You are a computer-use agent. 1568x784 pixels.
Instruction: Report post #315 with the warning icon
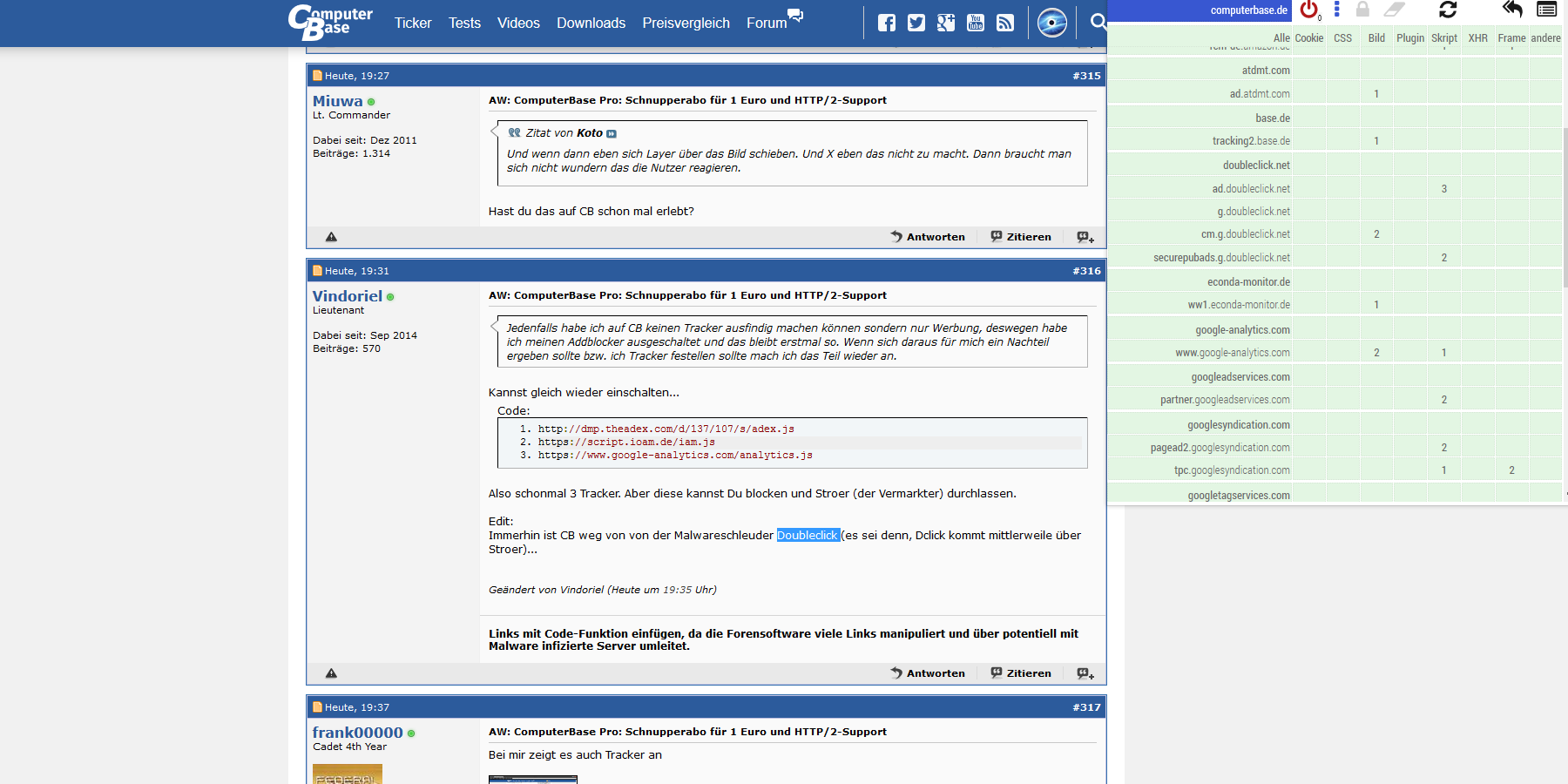pyautogui.click(x=331, y=237)
